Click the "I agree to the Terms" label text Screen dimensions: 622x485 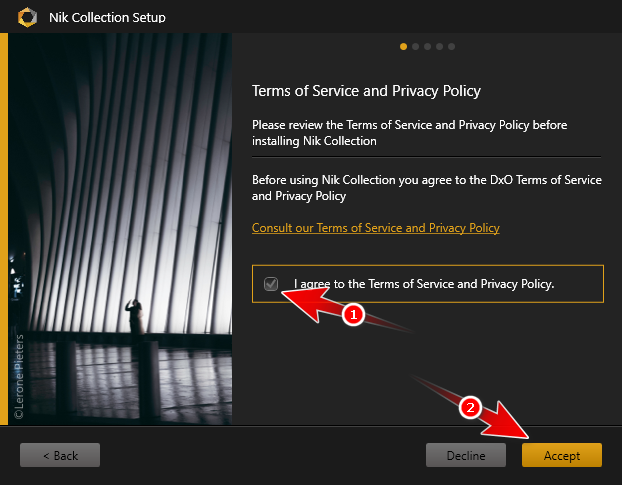click(x=424, y=284)
